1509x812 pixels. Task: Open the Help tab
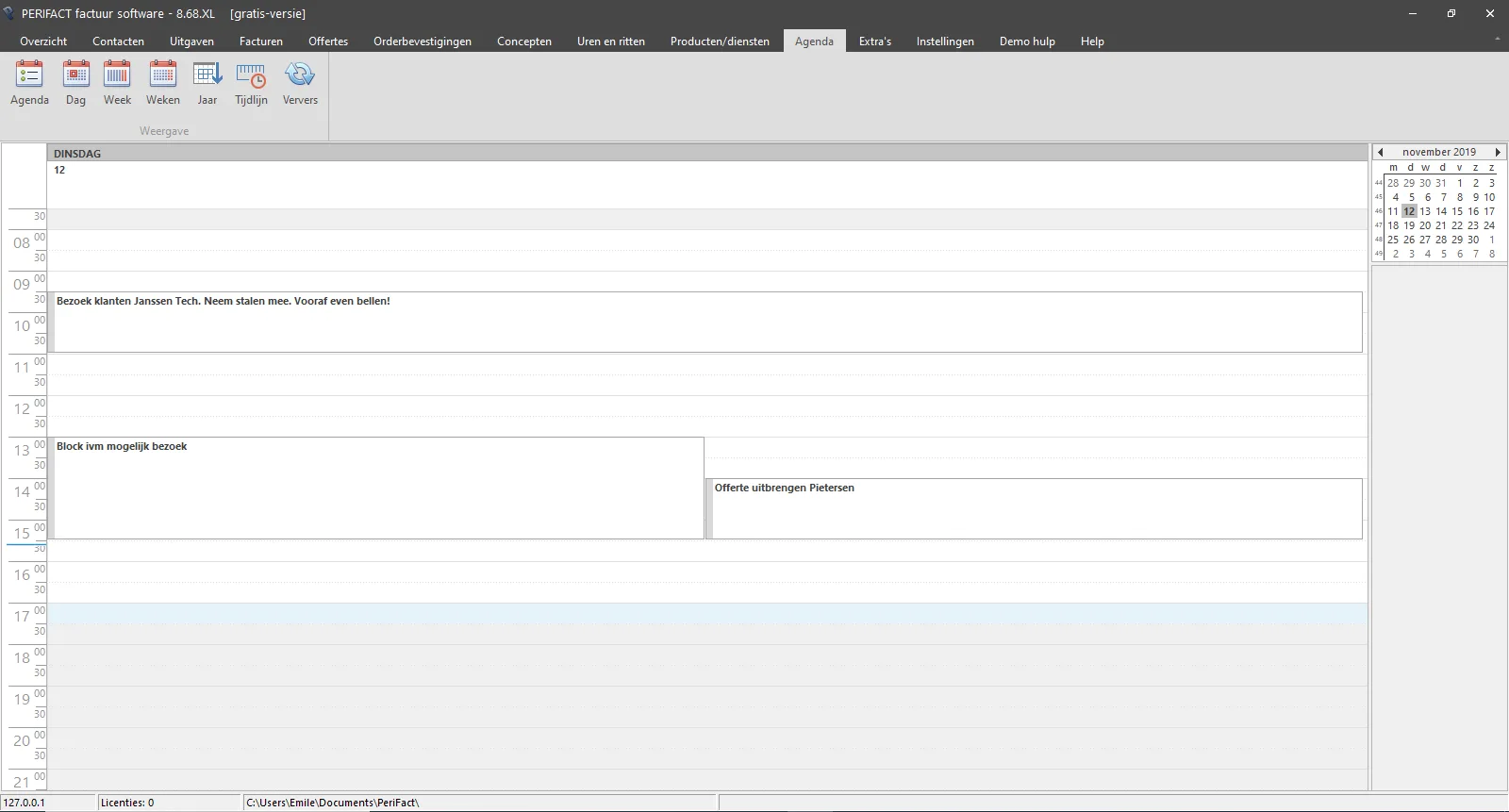pyautogui.click(x=1092, y=41)
